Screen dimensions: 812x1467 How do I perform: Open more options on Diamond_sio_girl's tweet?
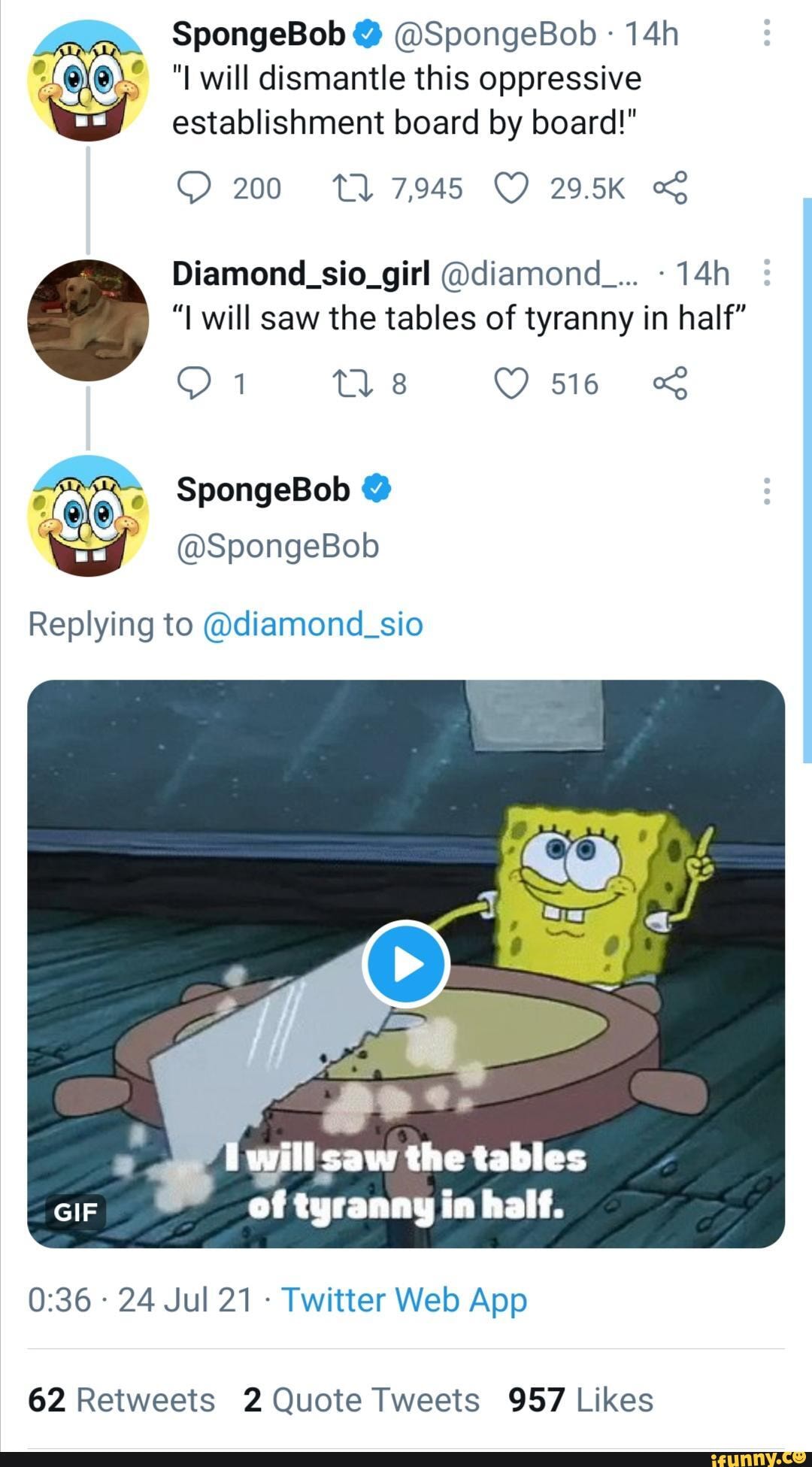768,271
